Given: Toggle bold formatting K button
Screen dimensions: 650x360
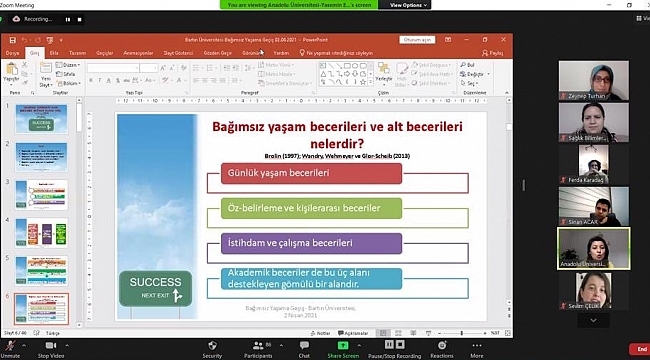Looking at the screenshot, I should 91,80.
